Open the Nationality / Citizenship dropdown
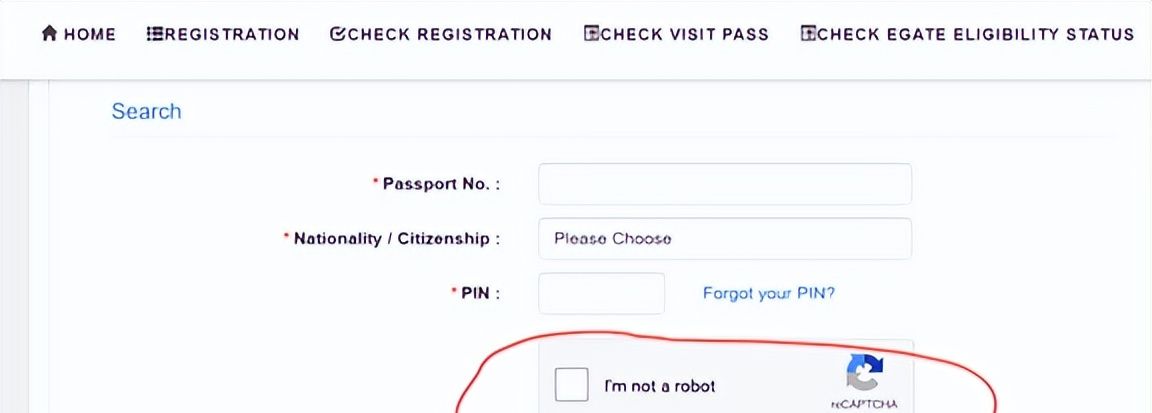Screen dimensions: 1152x413 coord(724,239)
